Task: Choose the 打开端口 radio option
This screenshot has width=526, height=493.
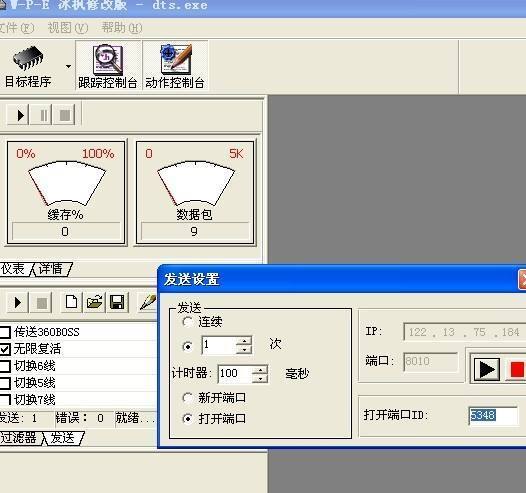Action: coord(187,419)
